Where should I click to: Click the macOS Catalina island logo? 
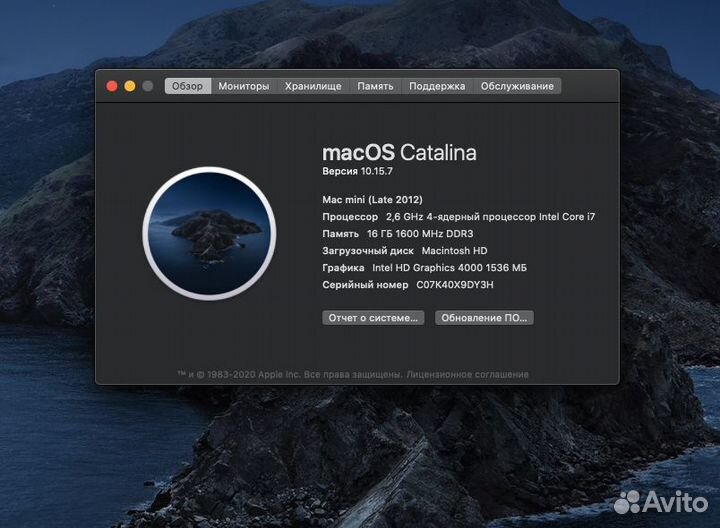click(209, 233)
